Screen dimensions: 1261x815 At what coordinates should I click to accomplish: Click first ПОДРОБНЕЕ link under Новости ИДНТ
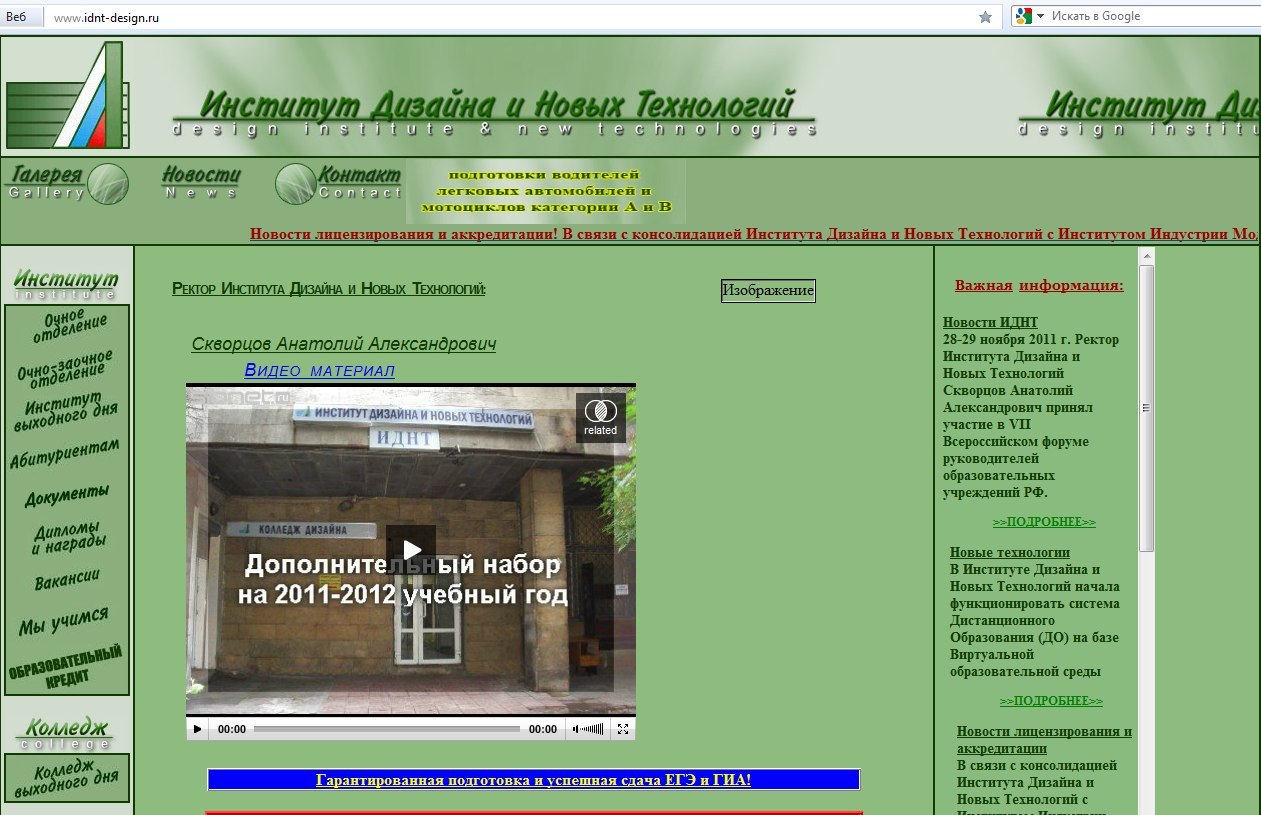[1044, 522]
